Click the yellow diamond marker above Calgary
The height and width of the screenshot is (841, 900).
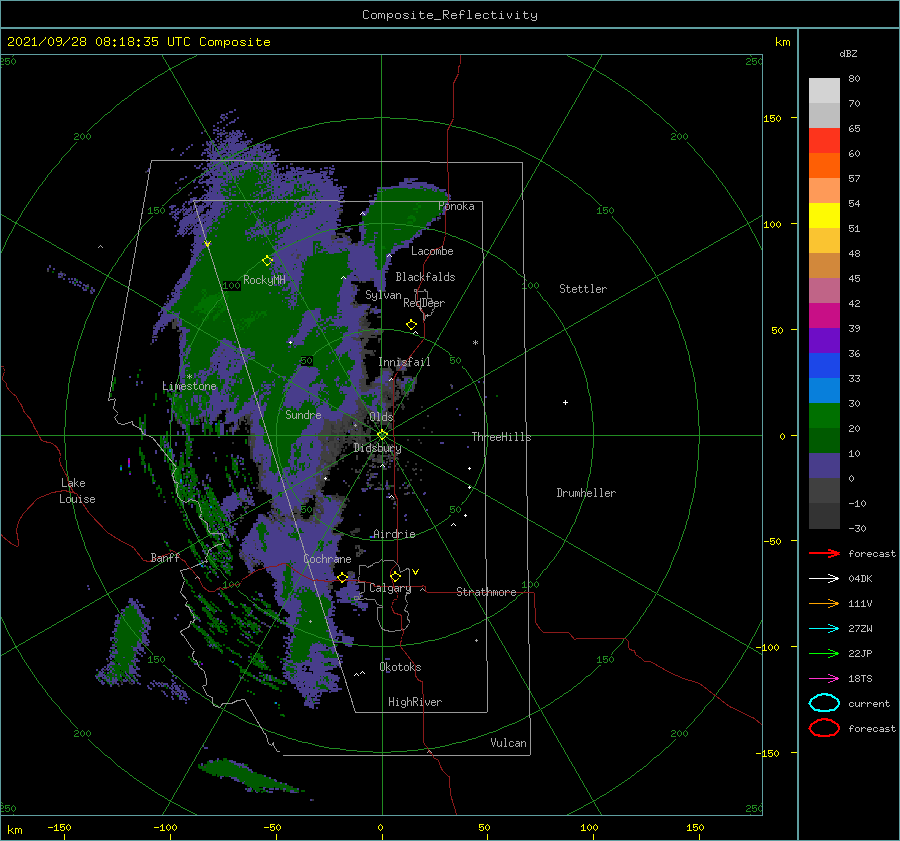pyautogui.click(x=395, y=576)
